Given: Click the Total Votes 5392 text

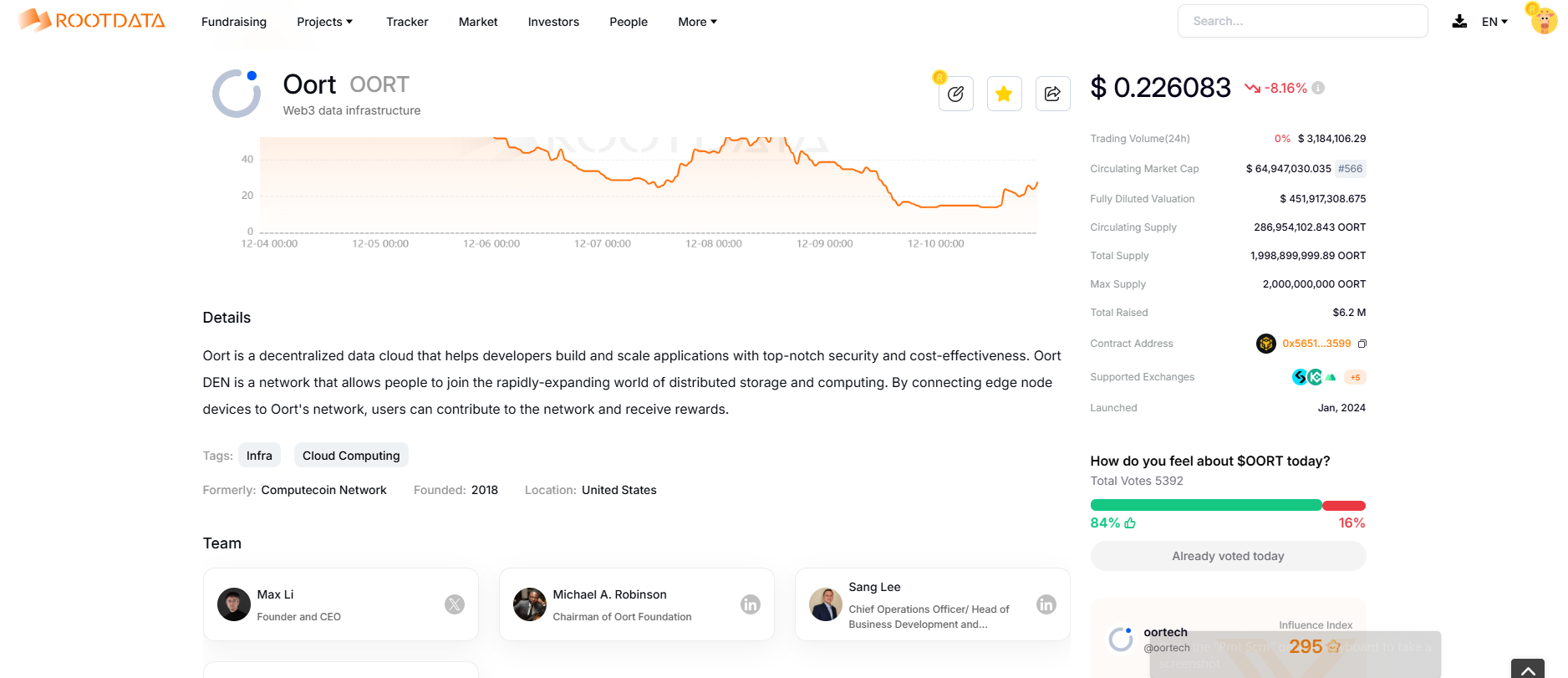Looking at the screenshot, I should [1137, 481].
